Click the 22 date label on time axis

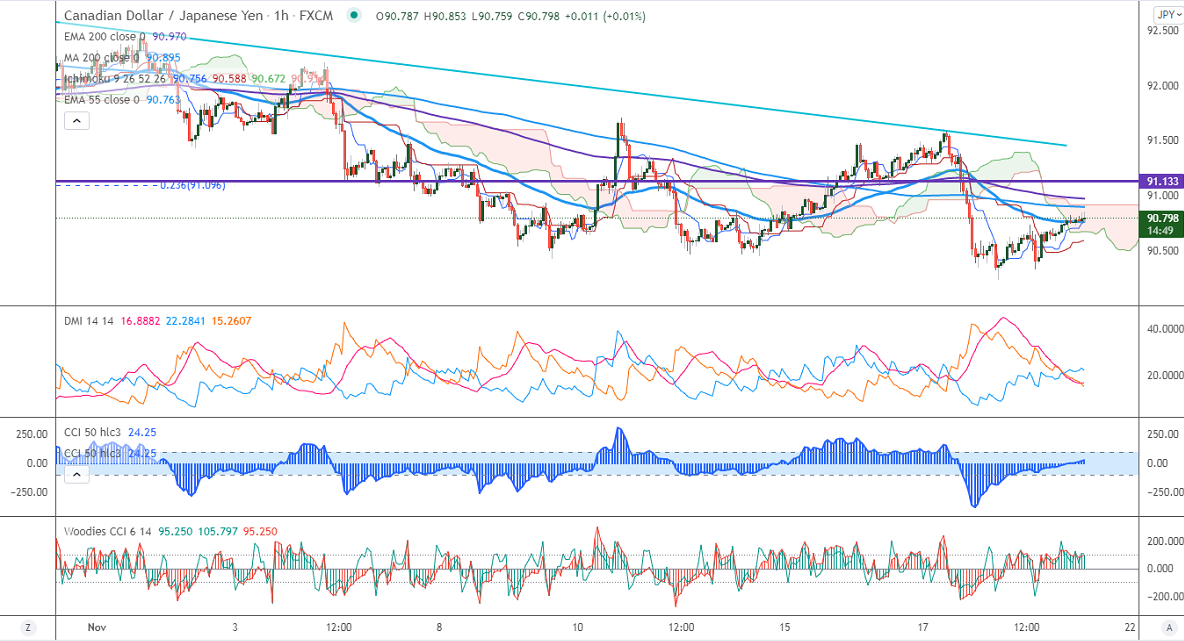[x=1130, y=627]
